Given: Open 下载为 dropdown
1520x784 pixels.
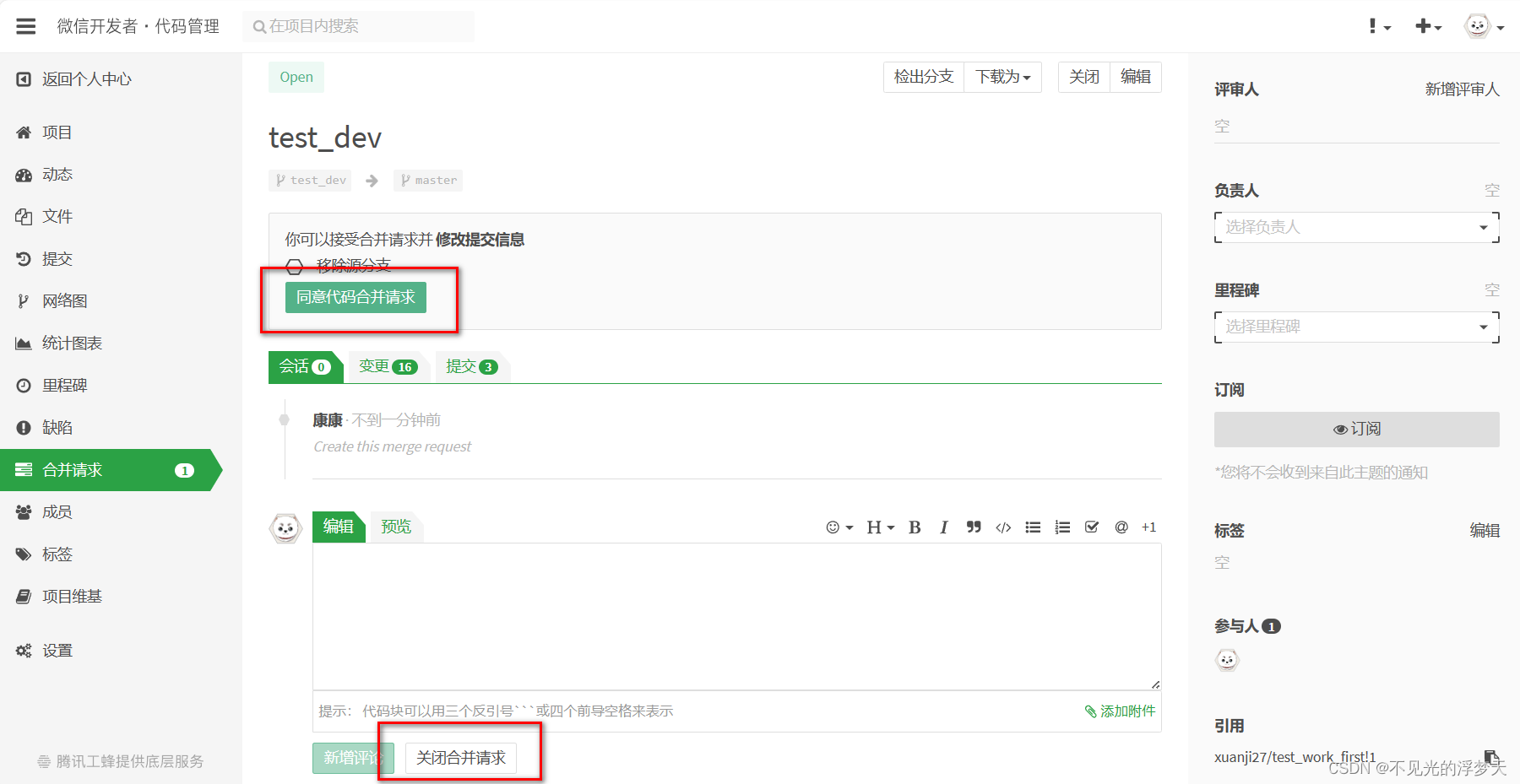Looking at the screenshot, I should pos(1003,77).
